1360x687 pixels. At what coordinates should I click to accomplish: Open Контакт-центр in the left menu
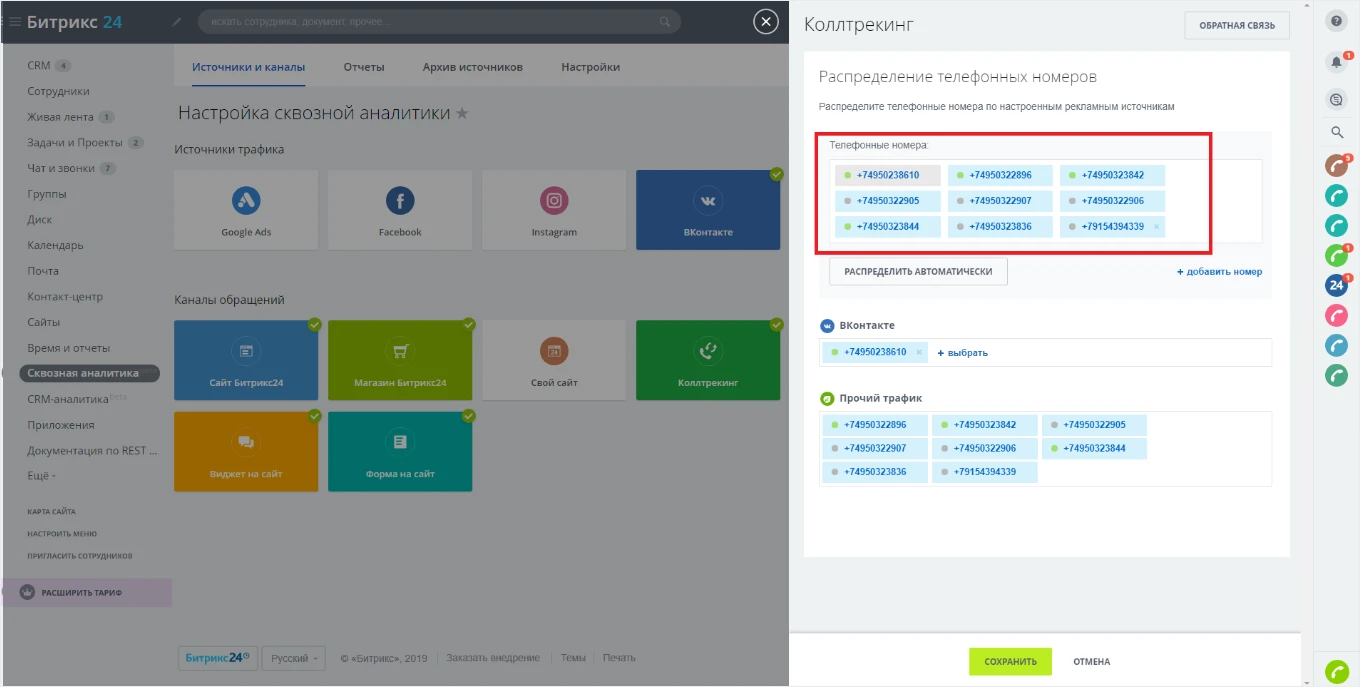coord(65,297)
